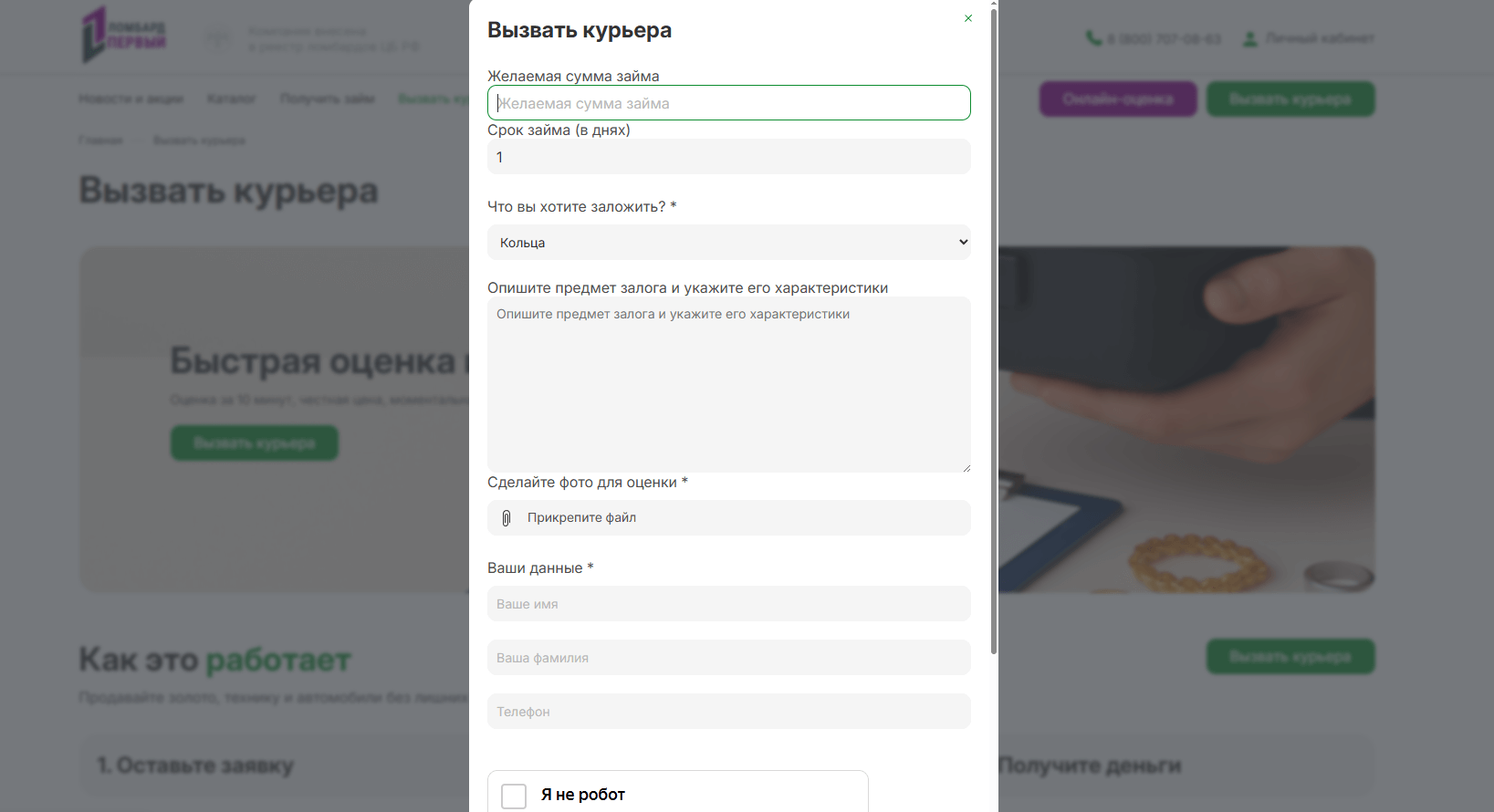The height and width of the screenshot is (812, 1494).
Task: Click the loan term field in days
Action: pos(728,157)
